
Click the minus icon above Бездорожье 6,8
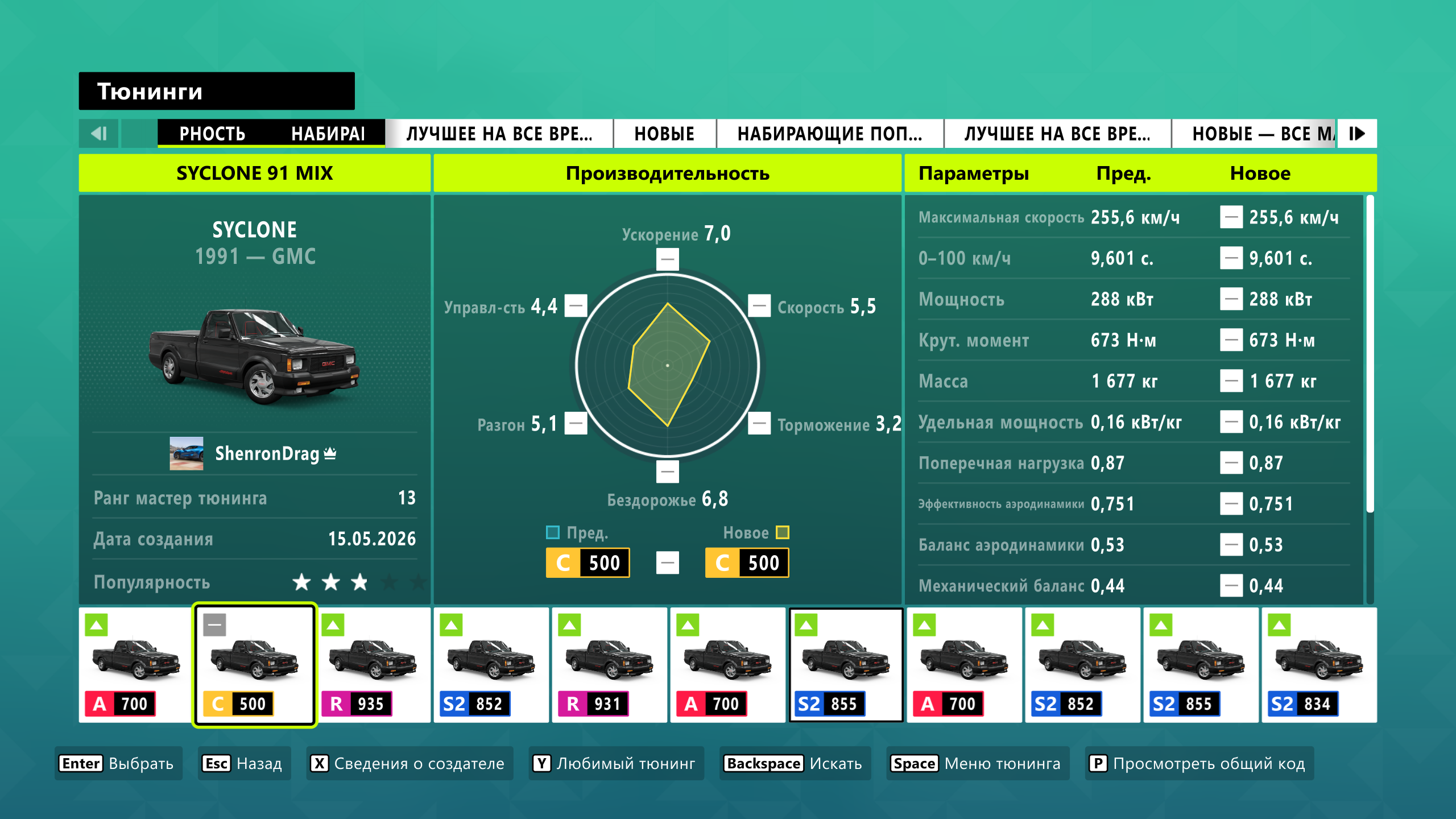pos(668,471)
